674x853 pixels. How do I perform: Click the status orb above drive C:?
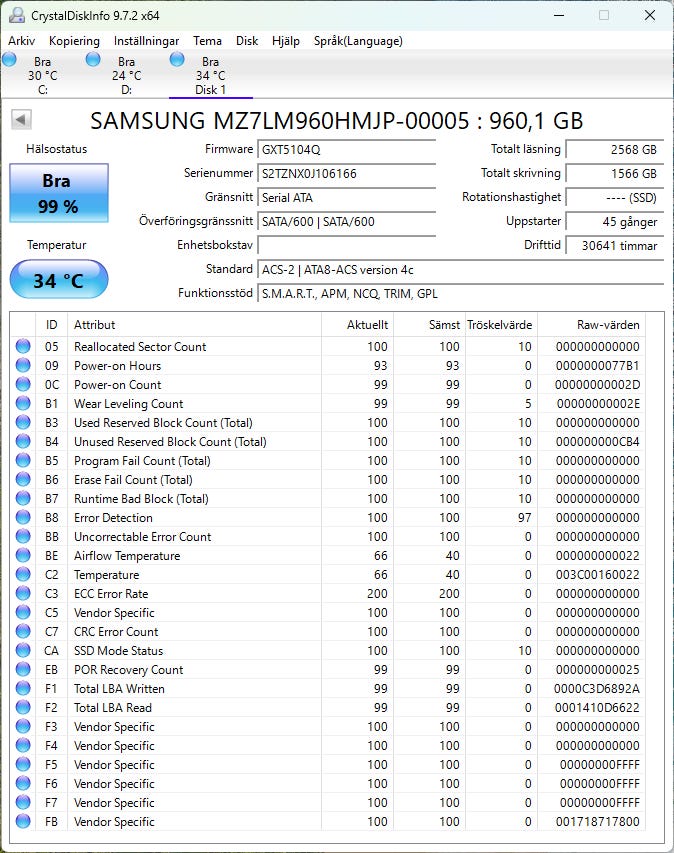(10, 61)
